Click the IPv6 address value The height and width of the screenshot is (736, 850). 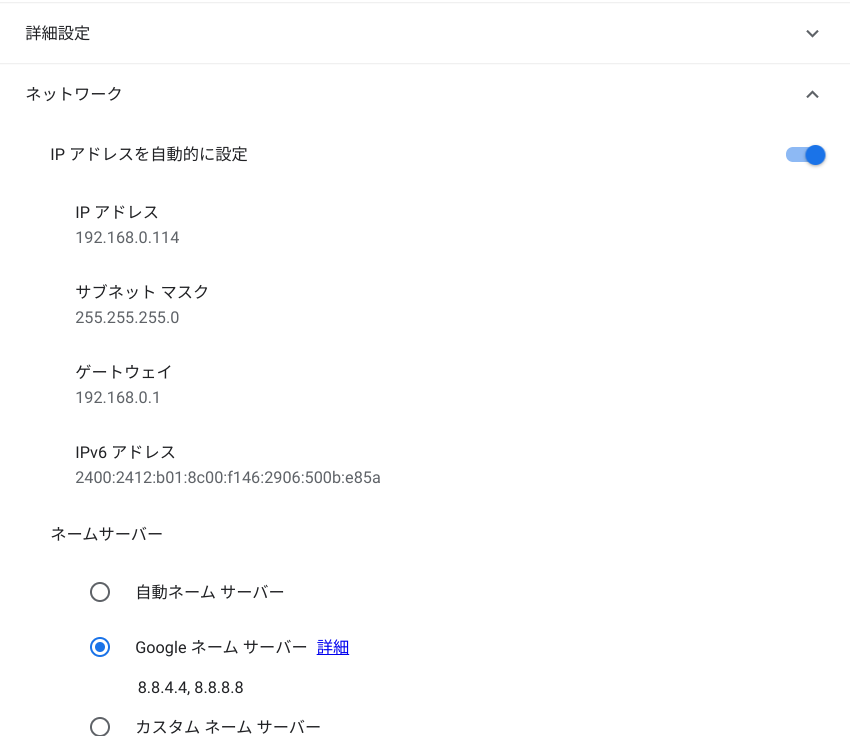click(228, 477)
